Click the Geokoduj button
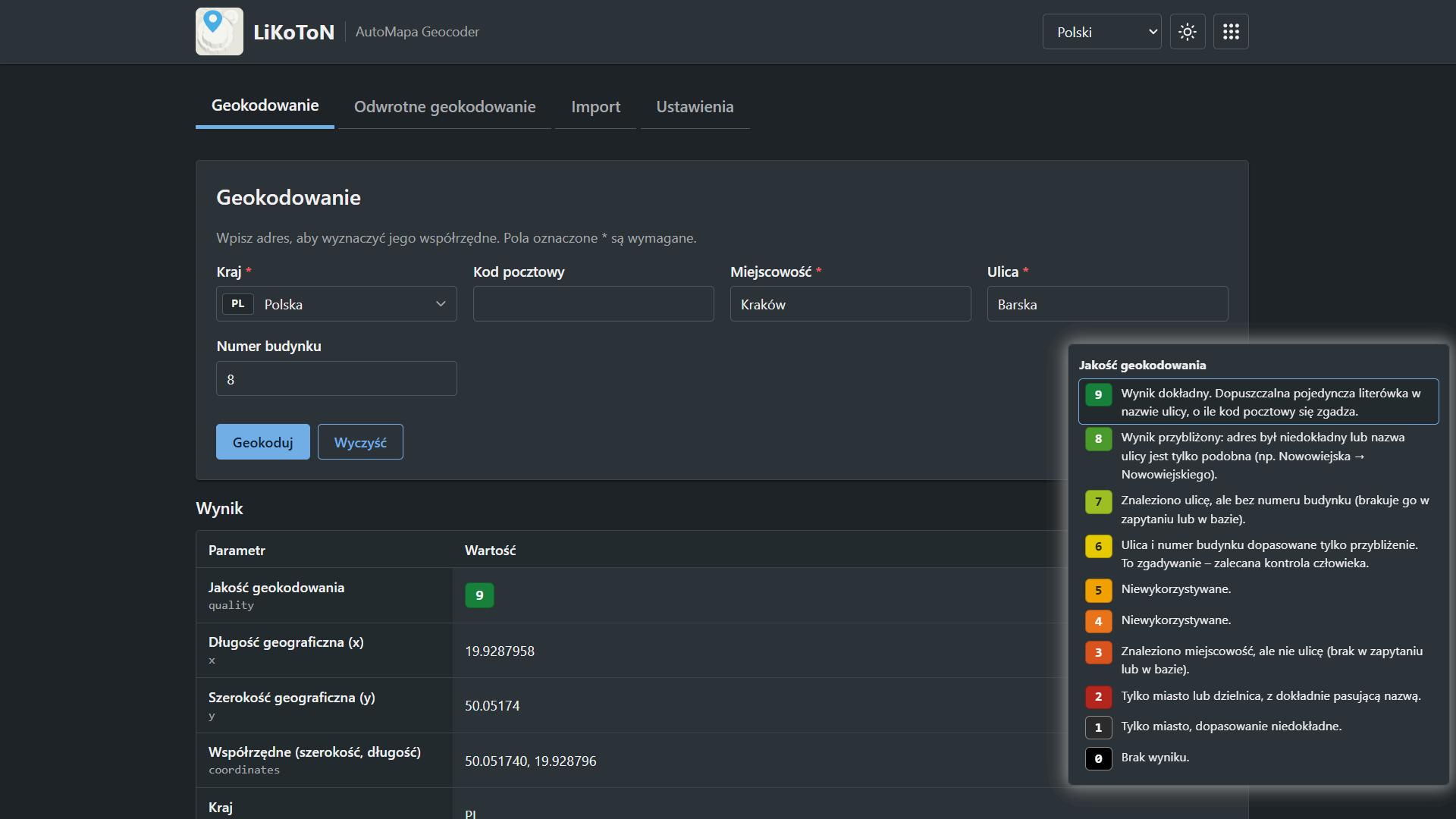 click(x=263, y=442)
